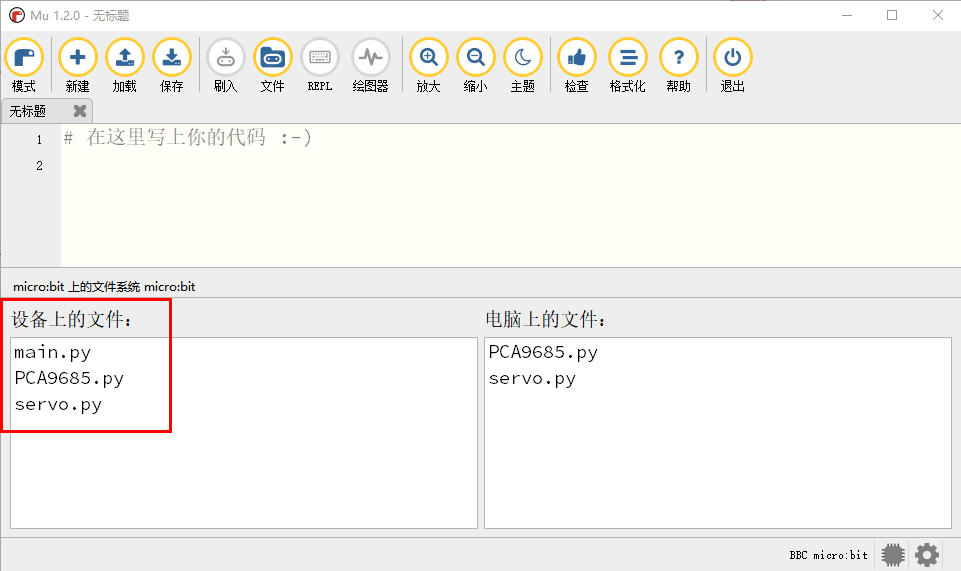The height and width of the screenshot is (571, 961).
Task: Toggle the Files (文件) panel
Action: click(273, 65)
